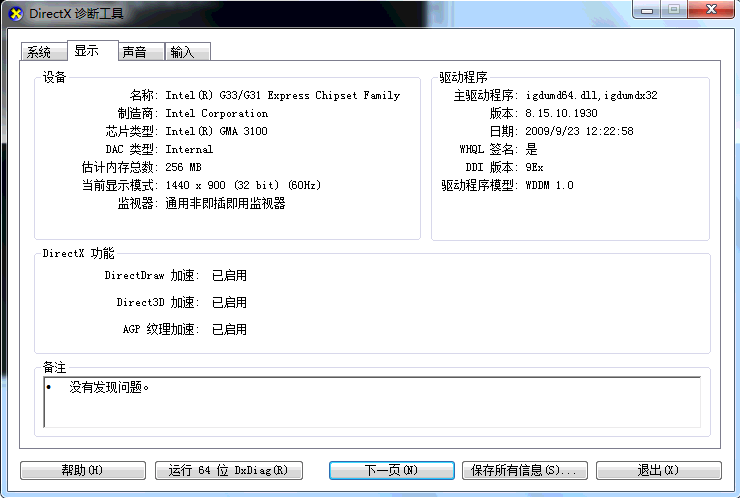Click the DirectX 诊断工具 window title
This screenshot has height=498, width=740.
[x=76, y=14]
